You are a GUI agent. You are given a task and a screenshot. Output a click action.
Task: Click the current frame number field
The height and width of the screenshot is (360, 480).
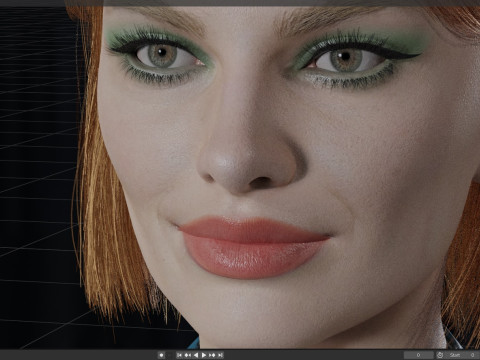[419, 355]
